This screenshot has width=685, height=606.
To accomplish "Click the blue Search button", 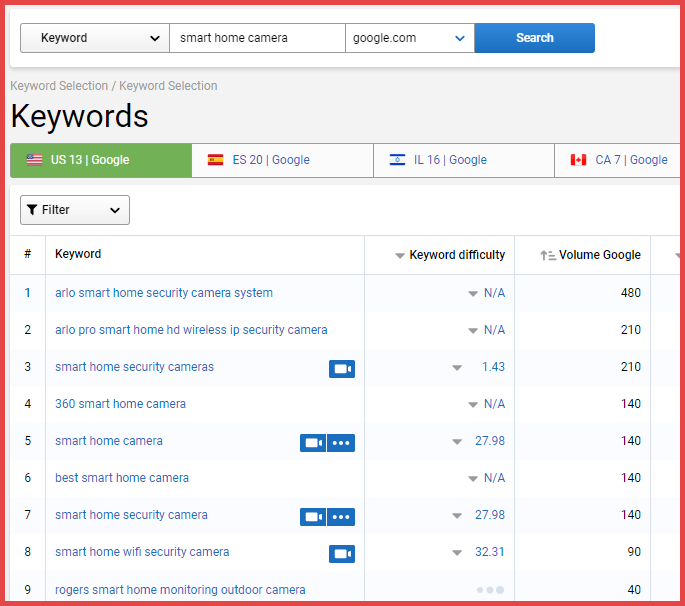I will [534, 38].
